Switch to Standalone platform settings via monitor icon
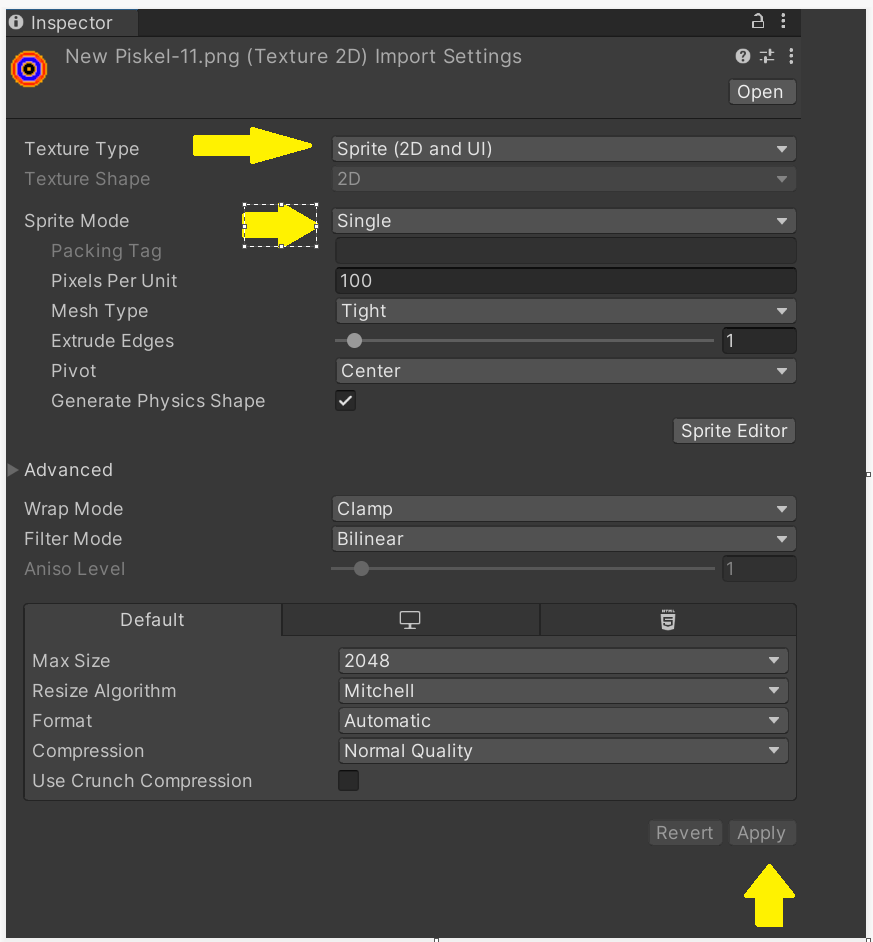 [410, 619]
